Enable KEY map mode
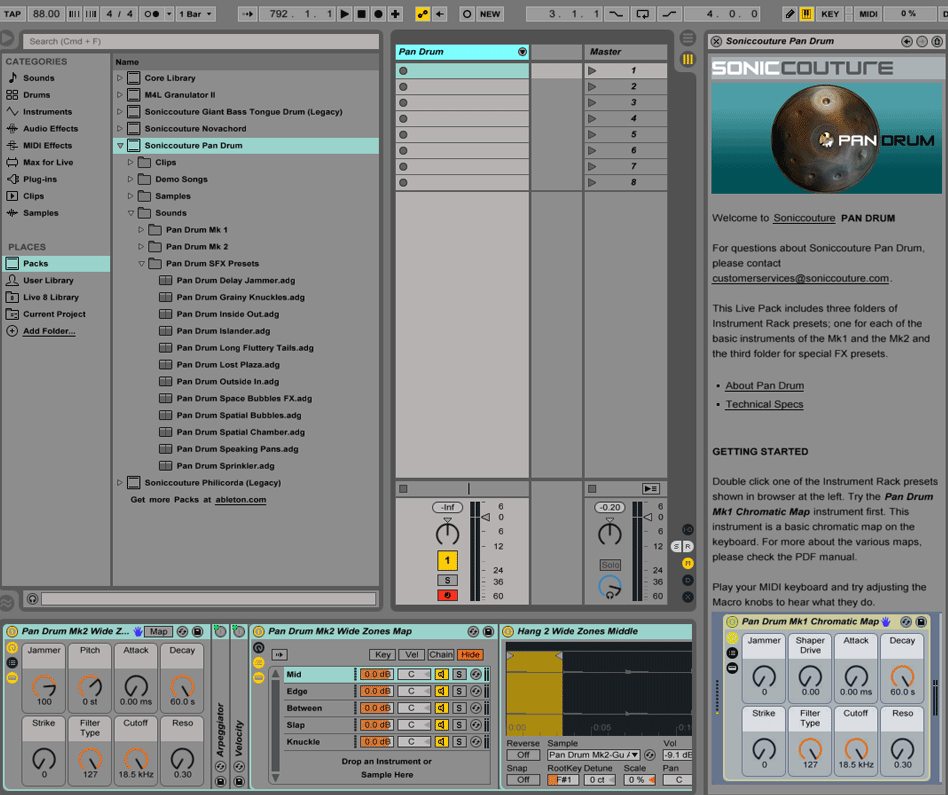This screenshot has width=948, height=795. point(830,14)
